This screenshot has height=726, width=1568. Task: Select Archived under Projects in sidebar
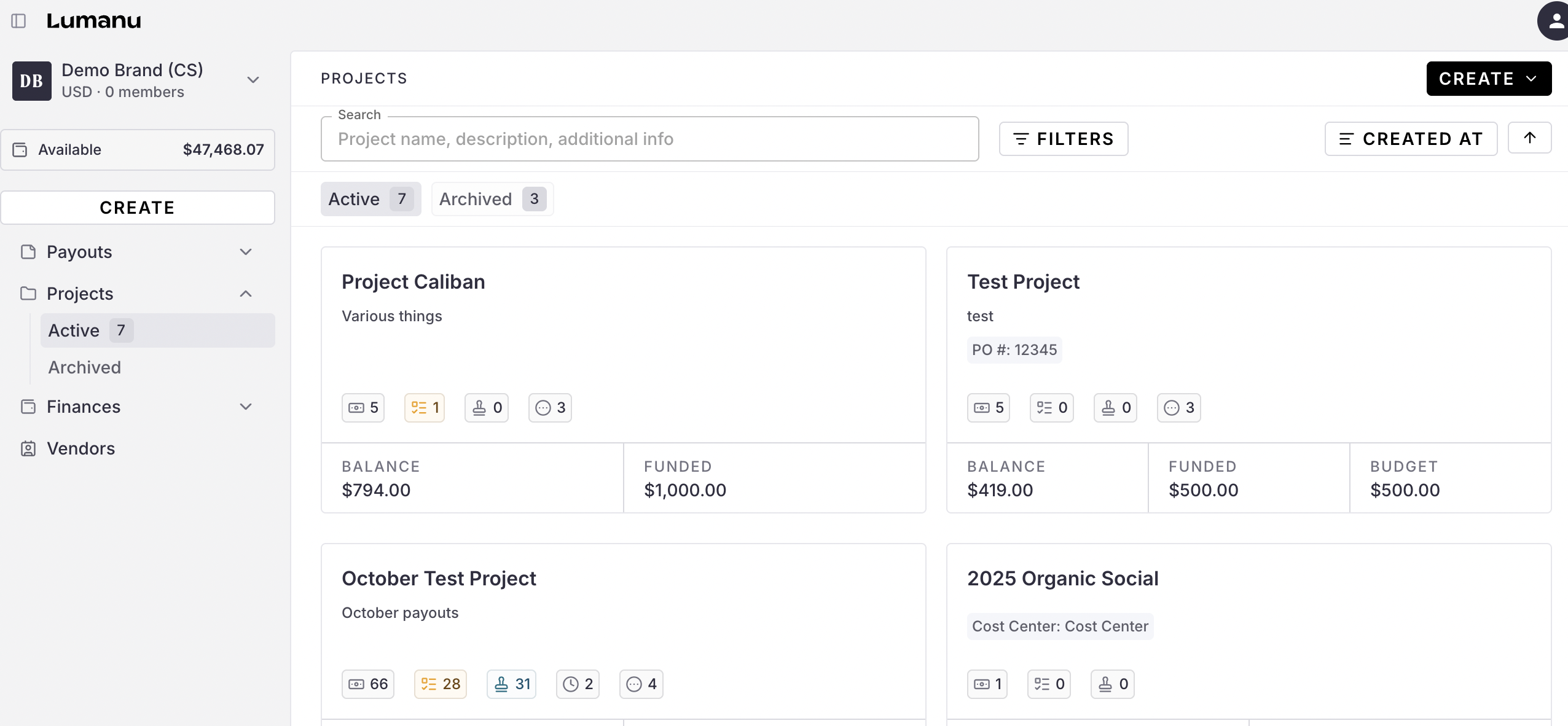(85, 367)
